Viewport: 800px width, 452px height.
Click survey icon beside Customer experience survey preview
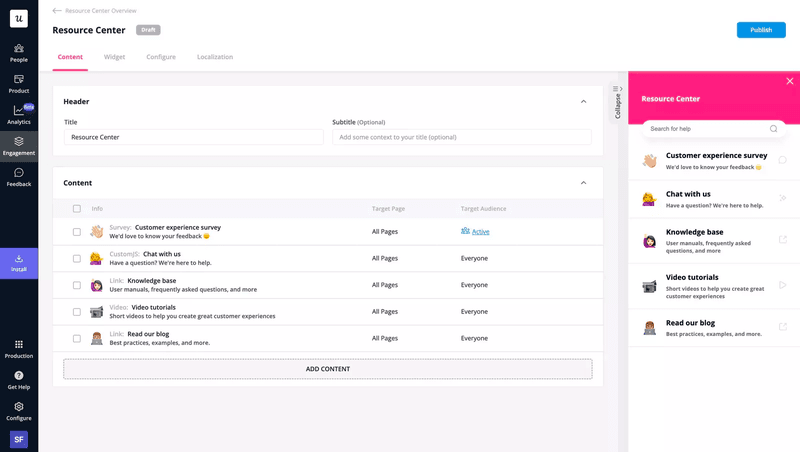pos(782,160)
